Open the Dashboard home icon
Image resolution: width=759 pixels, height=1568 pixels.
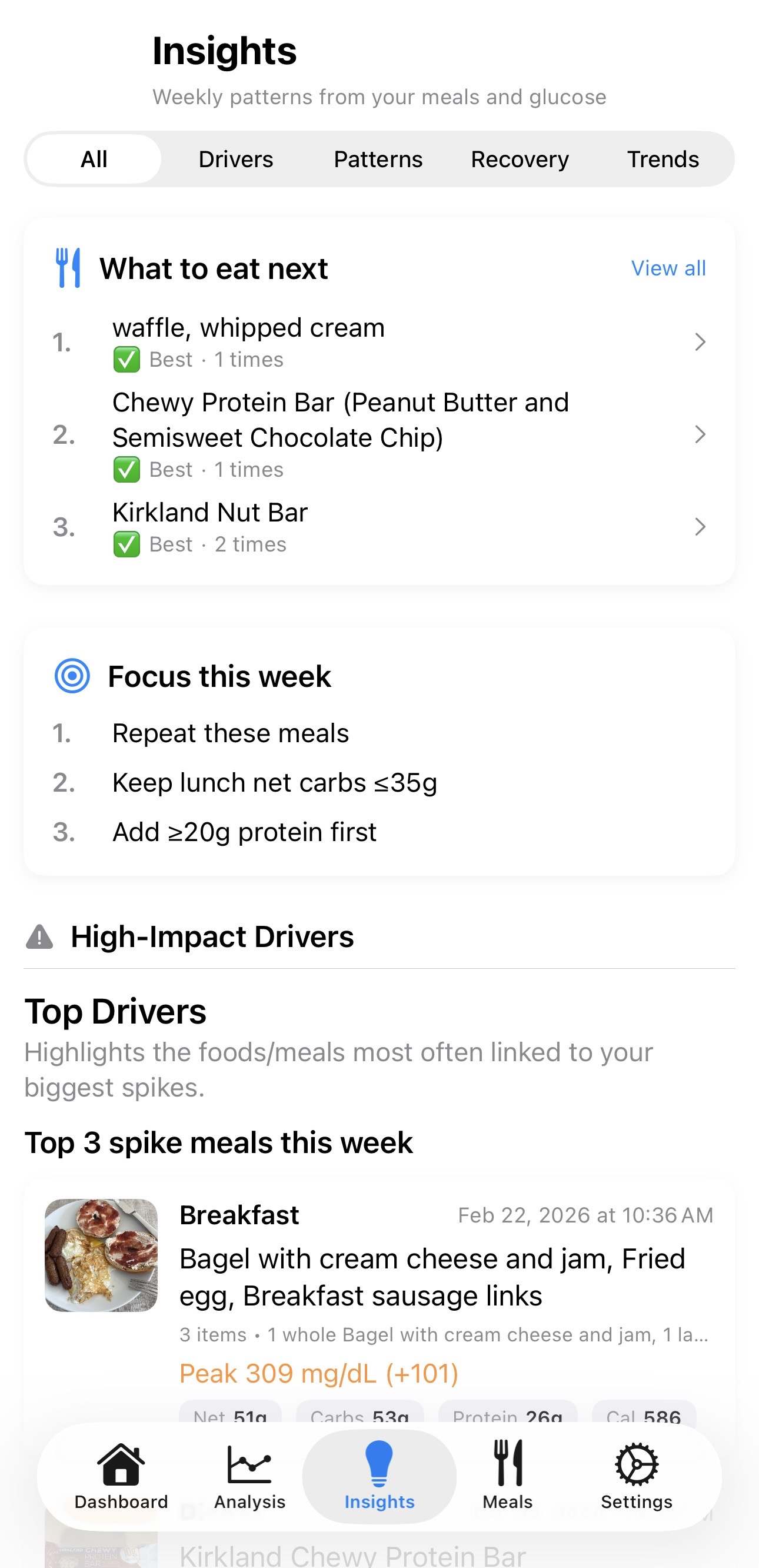[x=121, y=1464]
